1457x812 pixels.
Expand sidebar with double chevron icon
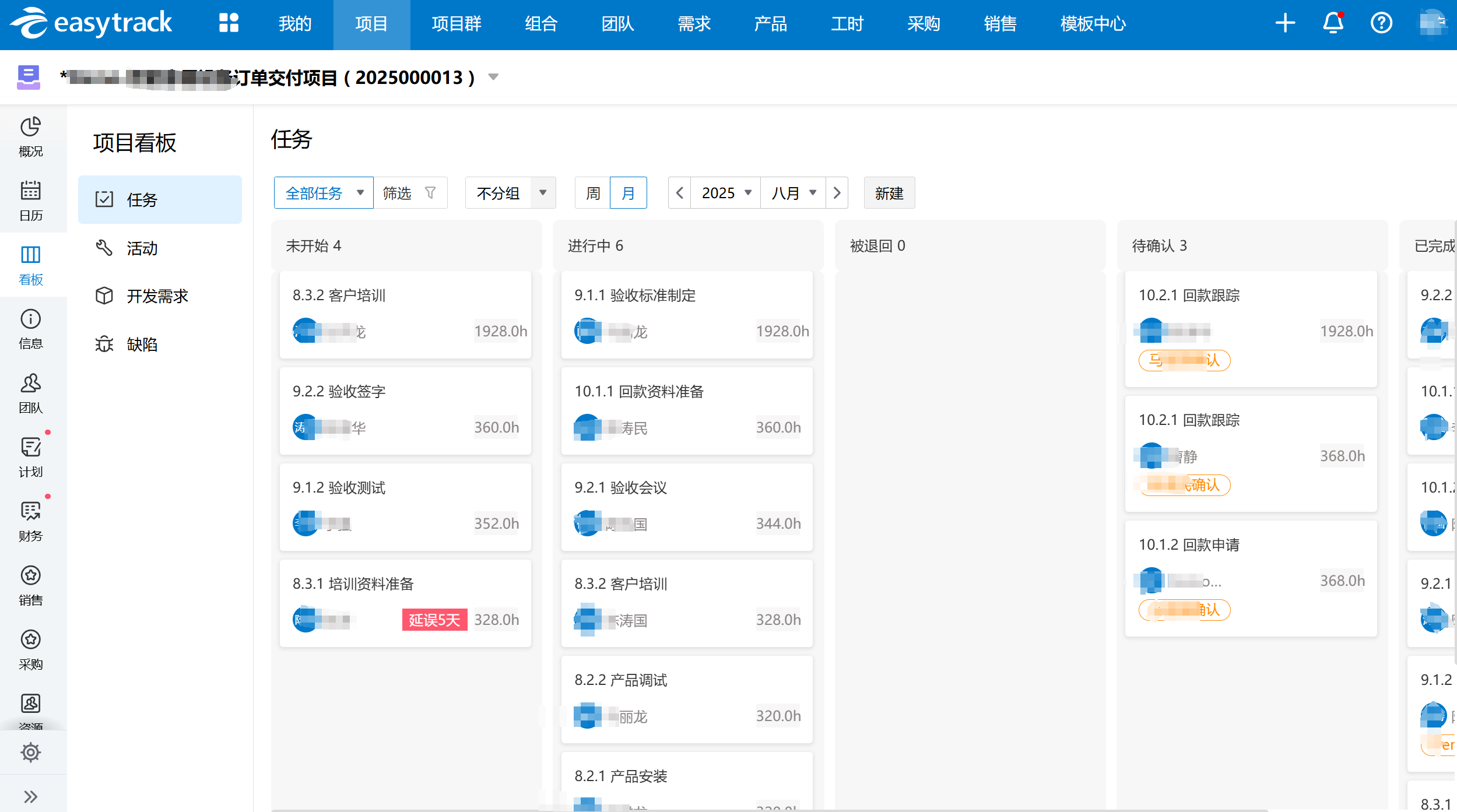click(x=30, y=796)
